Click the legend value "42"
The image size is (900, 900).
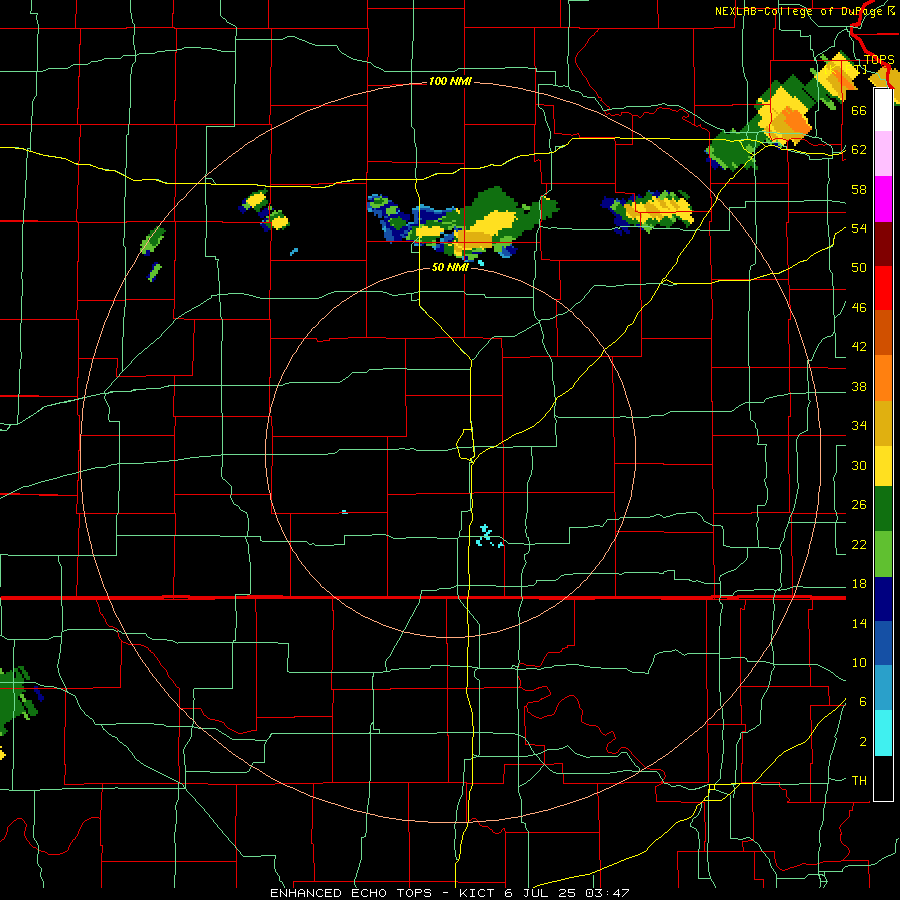click(859, 347)
